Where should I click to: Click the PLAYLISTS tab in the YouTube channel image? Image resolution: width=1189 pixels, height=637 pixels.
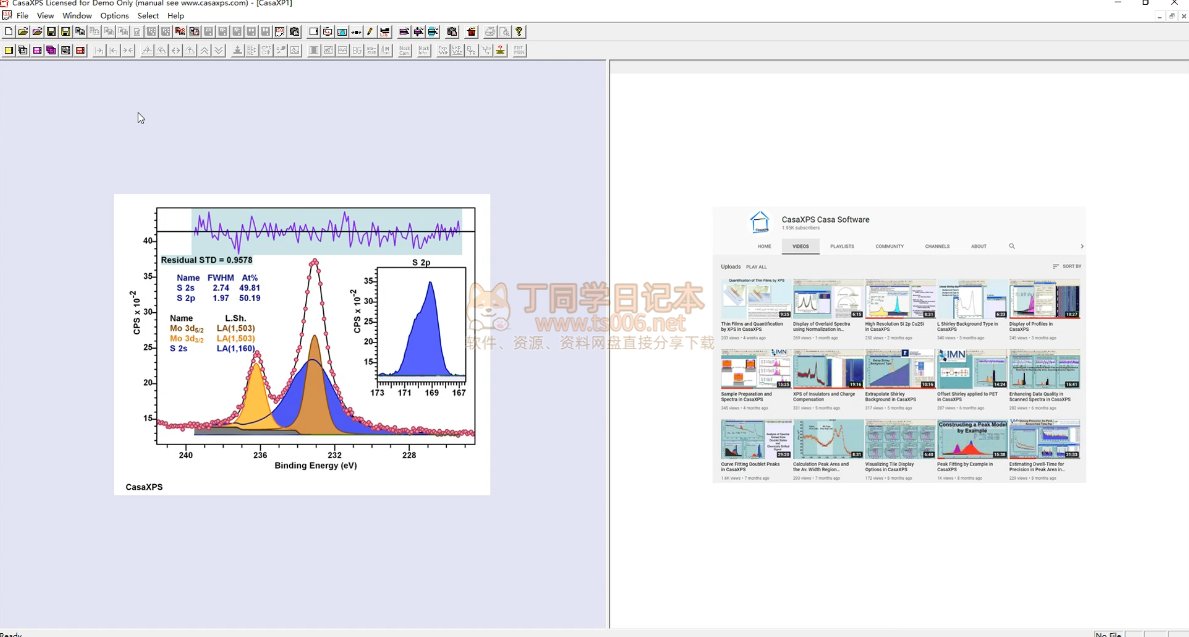click(x=842, y=246)
